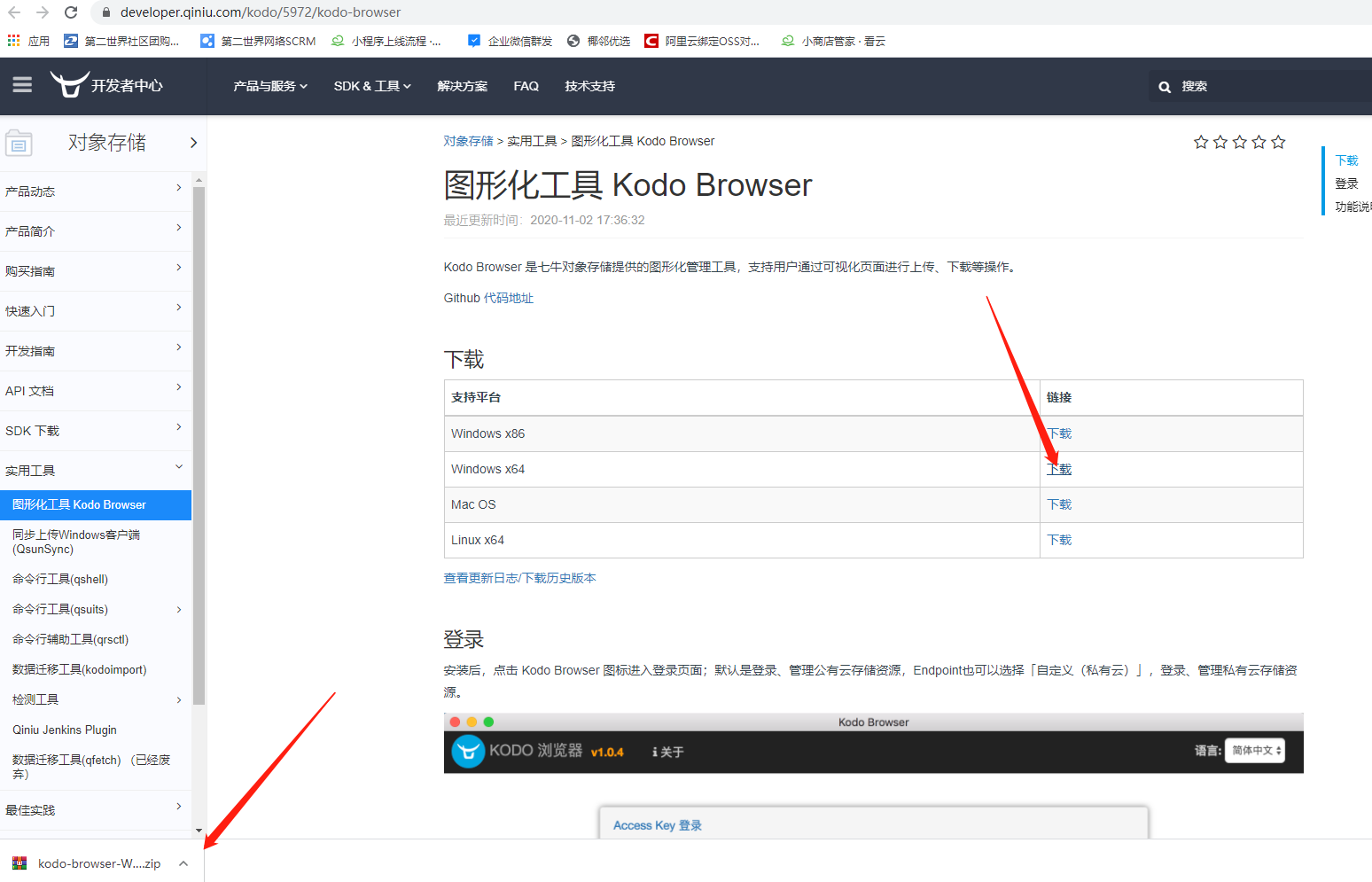Click the downloaded kodo-browser zip file
1372x882 pixels.
tap(87, 863)
